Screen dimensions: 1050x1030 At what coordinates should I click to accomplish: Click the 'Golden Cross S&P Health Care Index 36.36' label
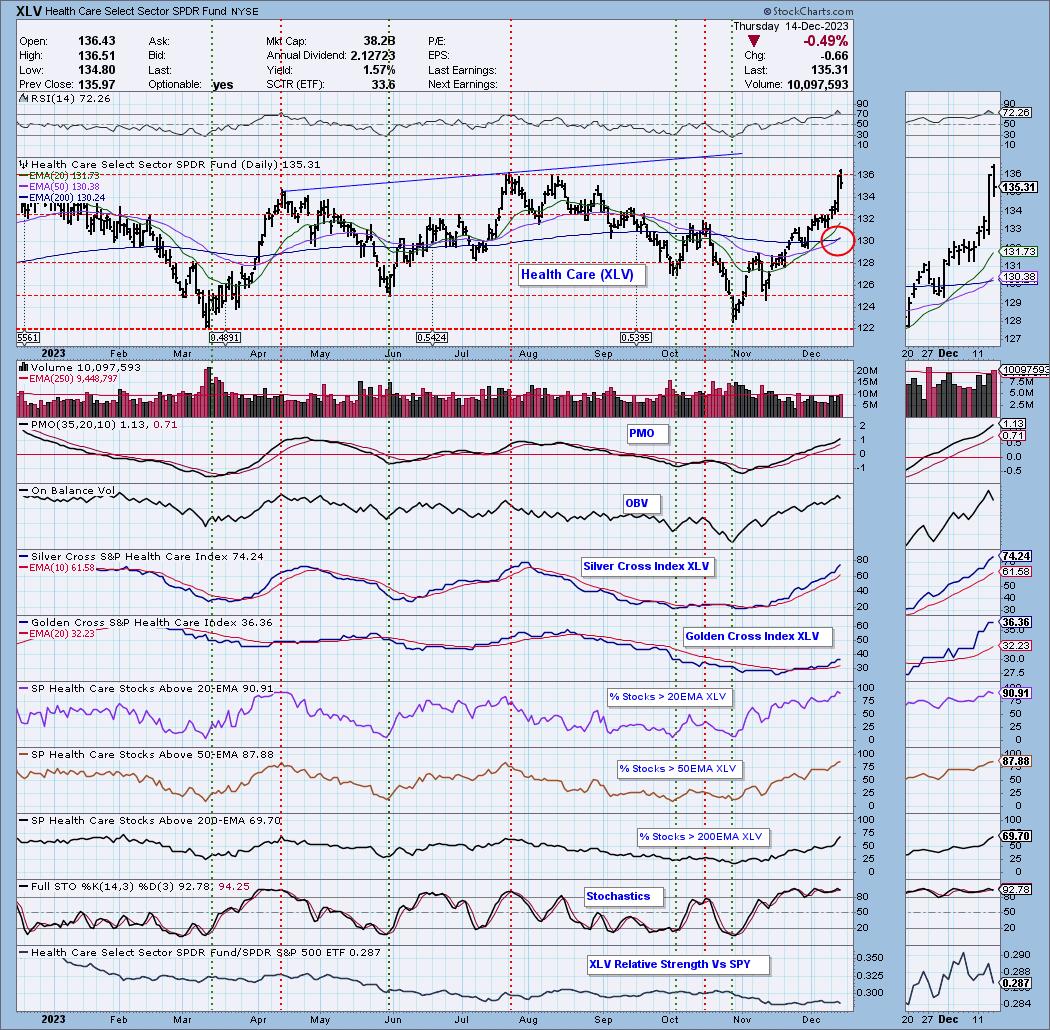146,623
